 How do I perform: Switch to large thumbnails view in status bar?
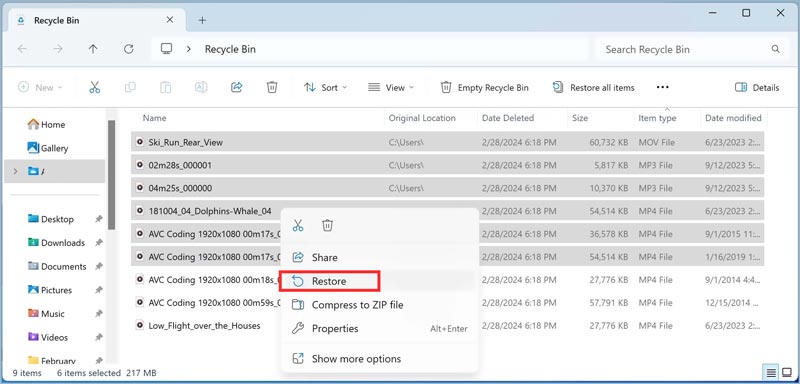786,373
